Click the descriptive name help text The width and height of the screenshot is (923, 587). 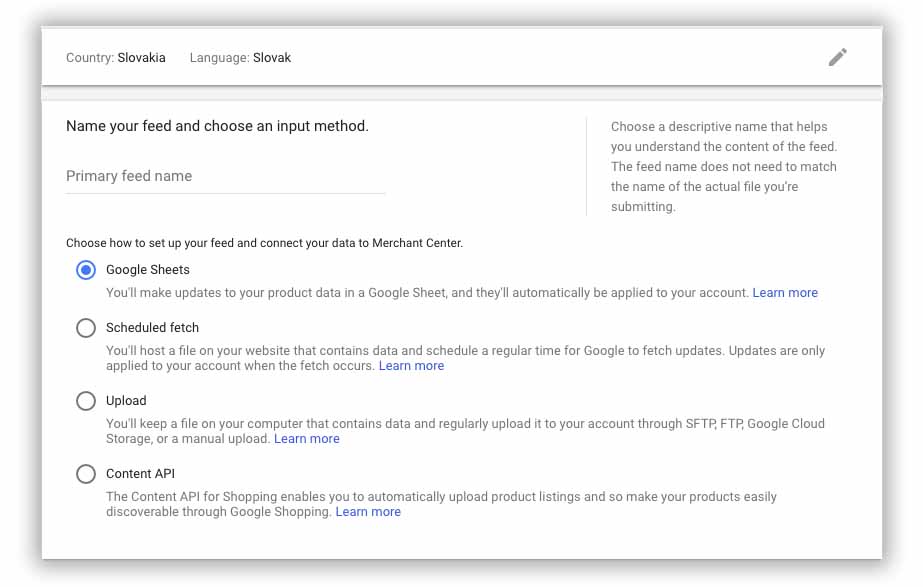pyautogui.click(x=723, y=167)
